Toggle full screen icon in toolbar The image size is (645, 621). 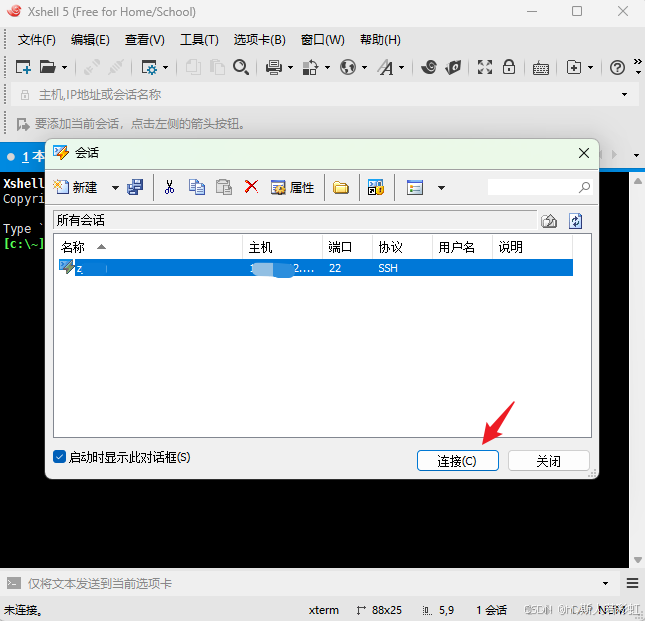[x=485, y=67]
